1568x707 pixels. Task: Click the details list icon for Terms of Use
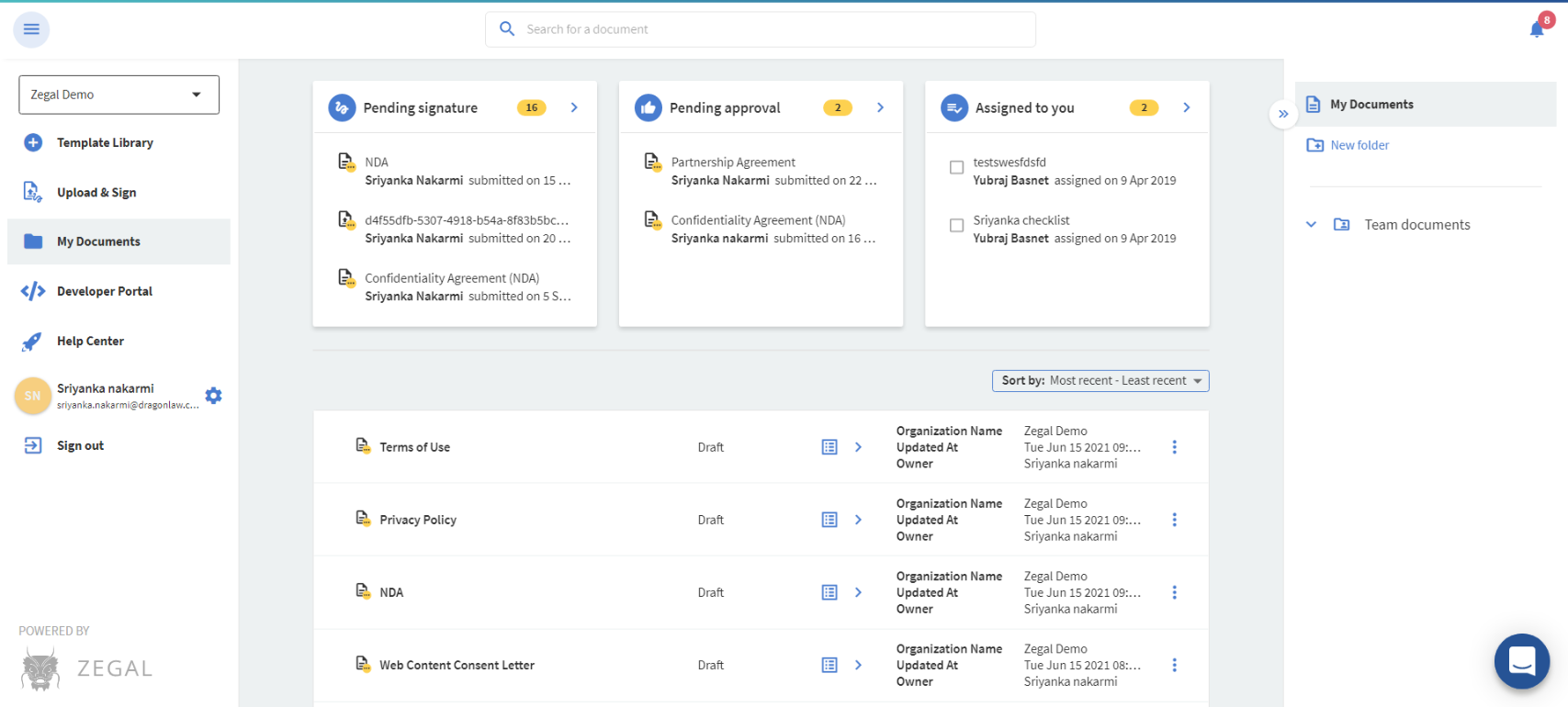pos(829,447)
